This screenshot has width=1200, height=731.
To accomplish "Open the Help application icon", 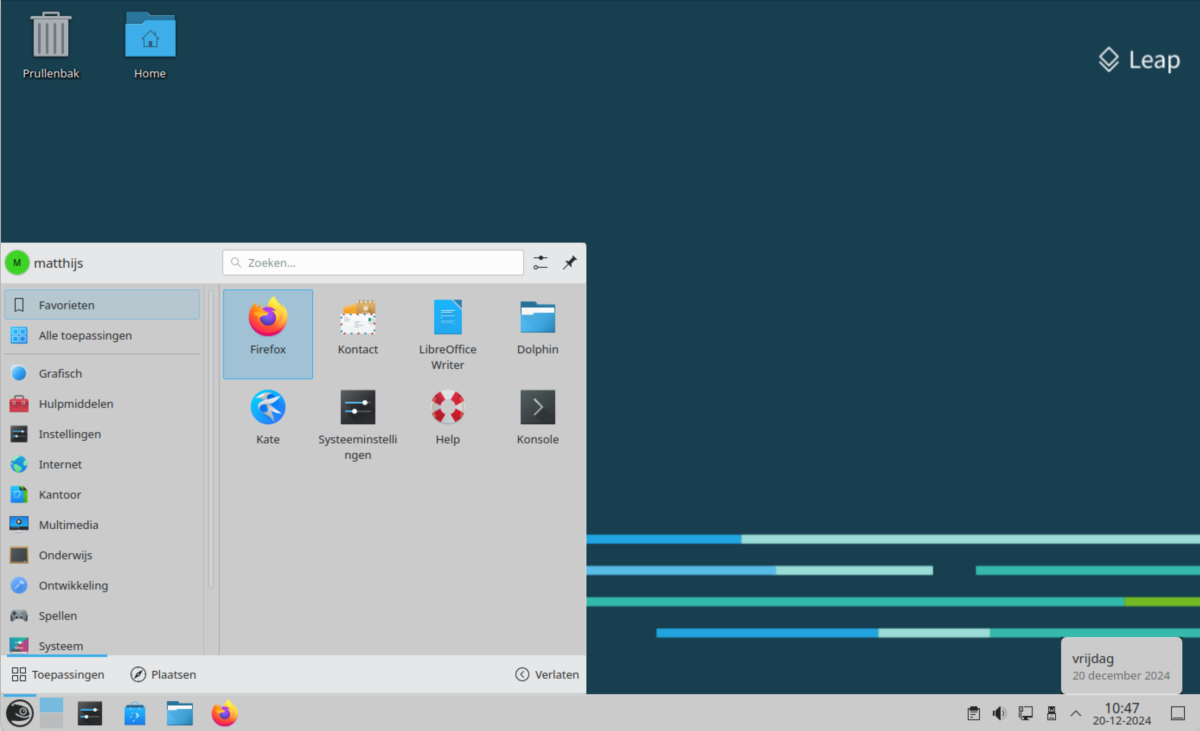I will pyautogui.click(x=447, y=417).
